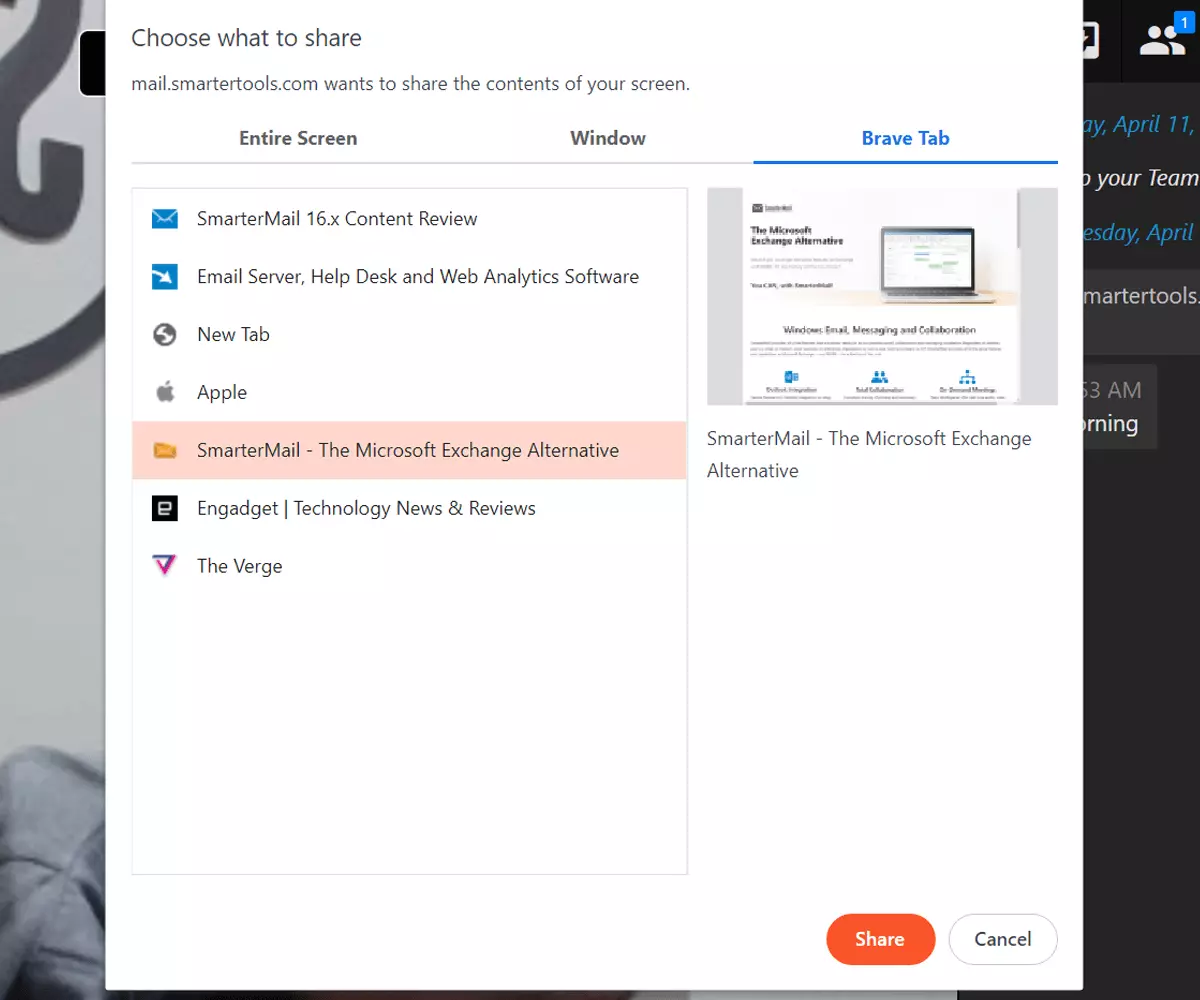This screenshot has width=1200, height=1000.
Task: Pick The Verge from the list
Action: tap(409, 566)
